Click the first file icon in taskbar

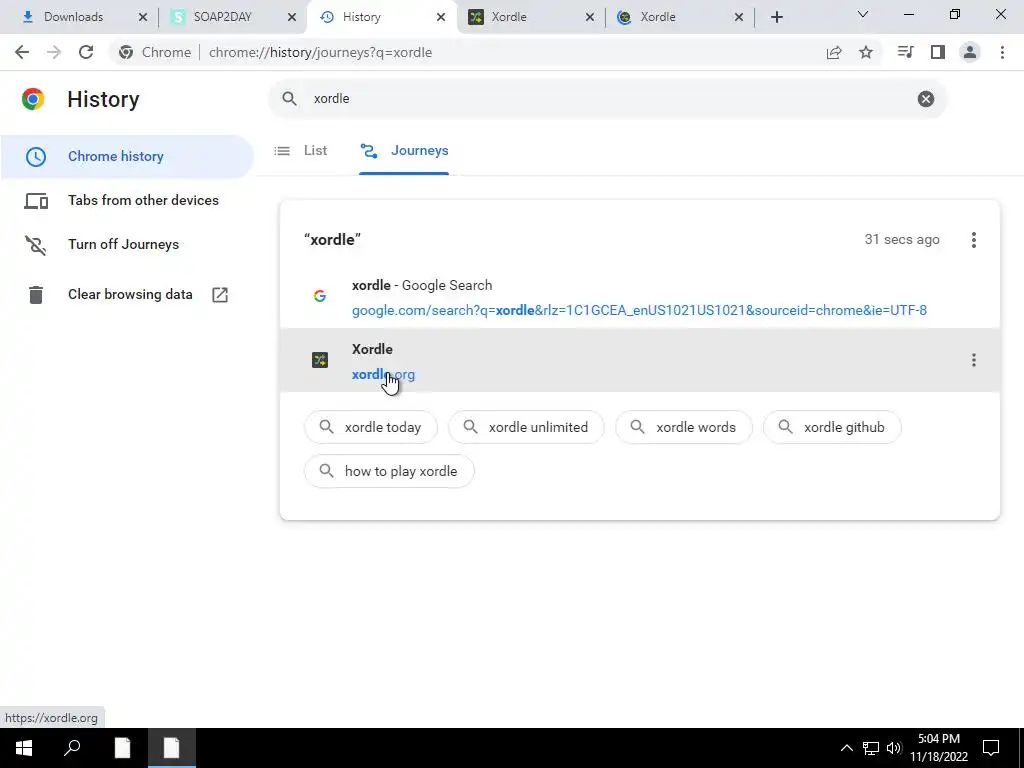(122, 748)
